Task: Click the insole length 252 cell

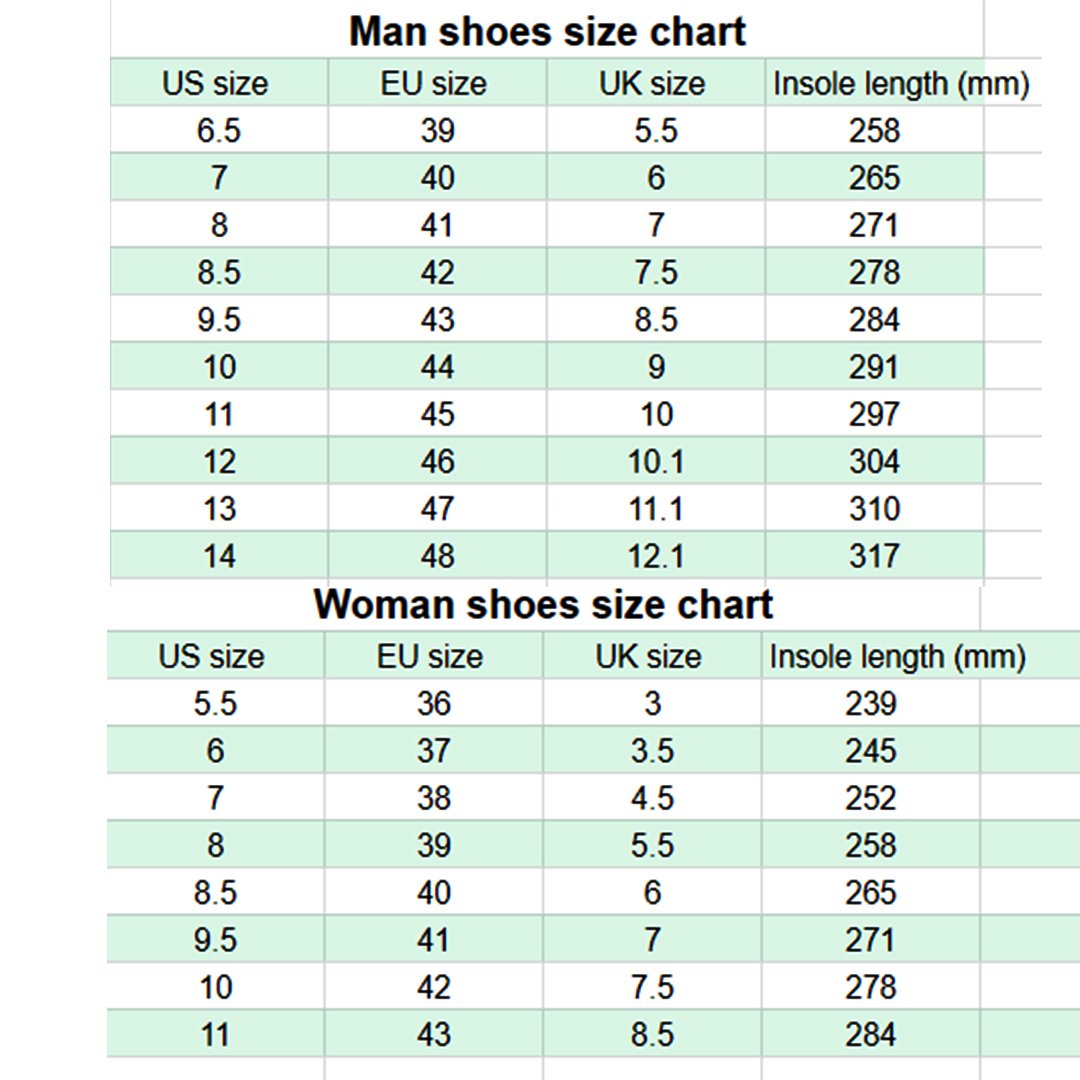Action: pyautogui.click(x=870, y=798)
